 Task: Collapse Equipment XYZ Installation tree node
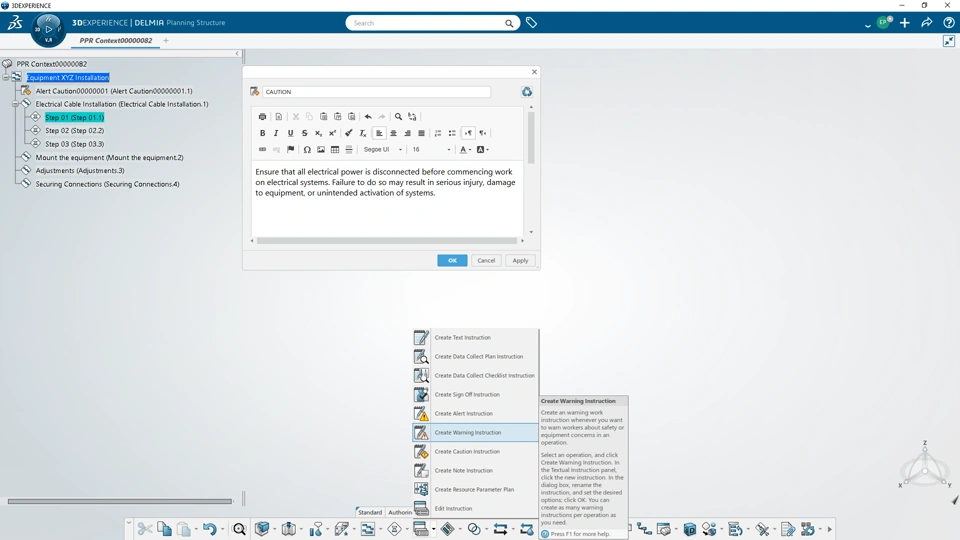(6, 77)
